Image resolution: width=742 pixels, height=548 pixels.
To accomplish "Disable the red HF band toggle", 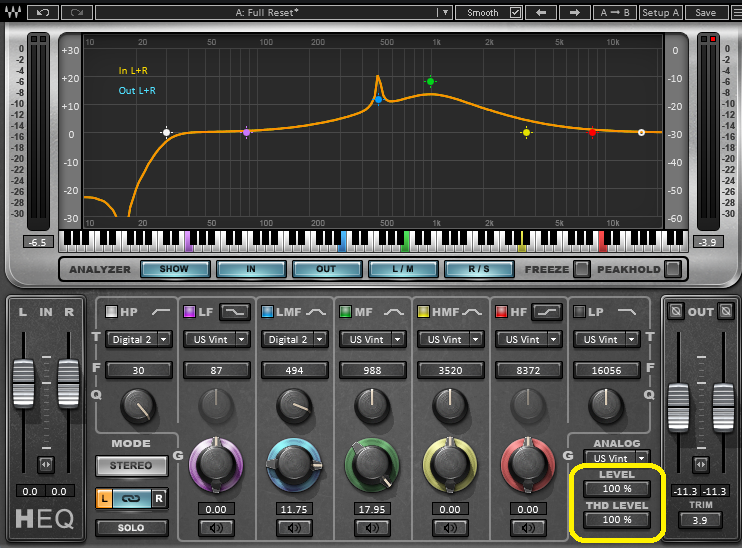I will (501, 312).
